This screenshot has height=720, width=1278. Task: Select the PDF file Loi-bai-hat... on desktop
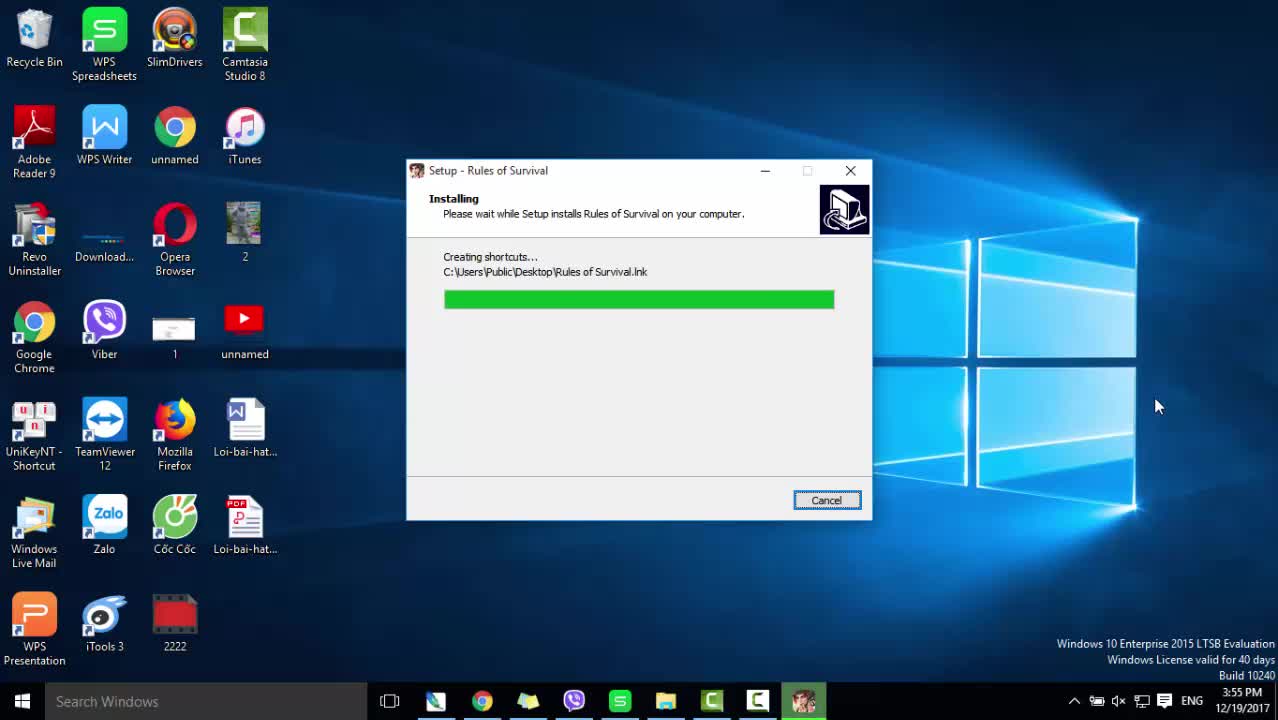click(x=245, y=526)
